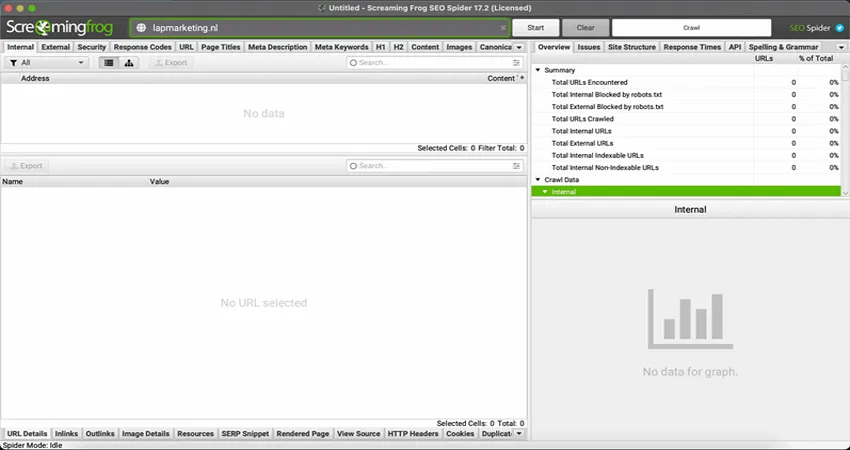Open the Outlinks tab
Image resolution: width=850 pixels, height=450 pixels.
(x=100, y=434)
